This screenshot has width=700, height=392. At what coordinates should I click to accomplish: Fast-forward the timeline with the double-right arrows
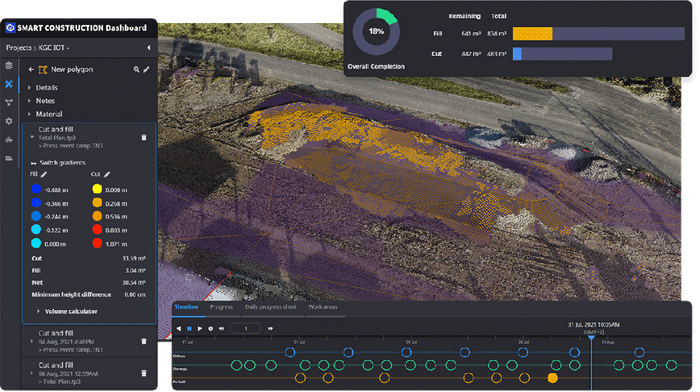pos(270,329)
